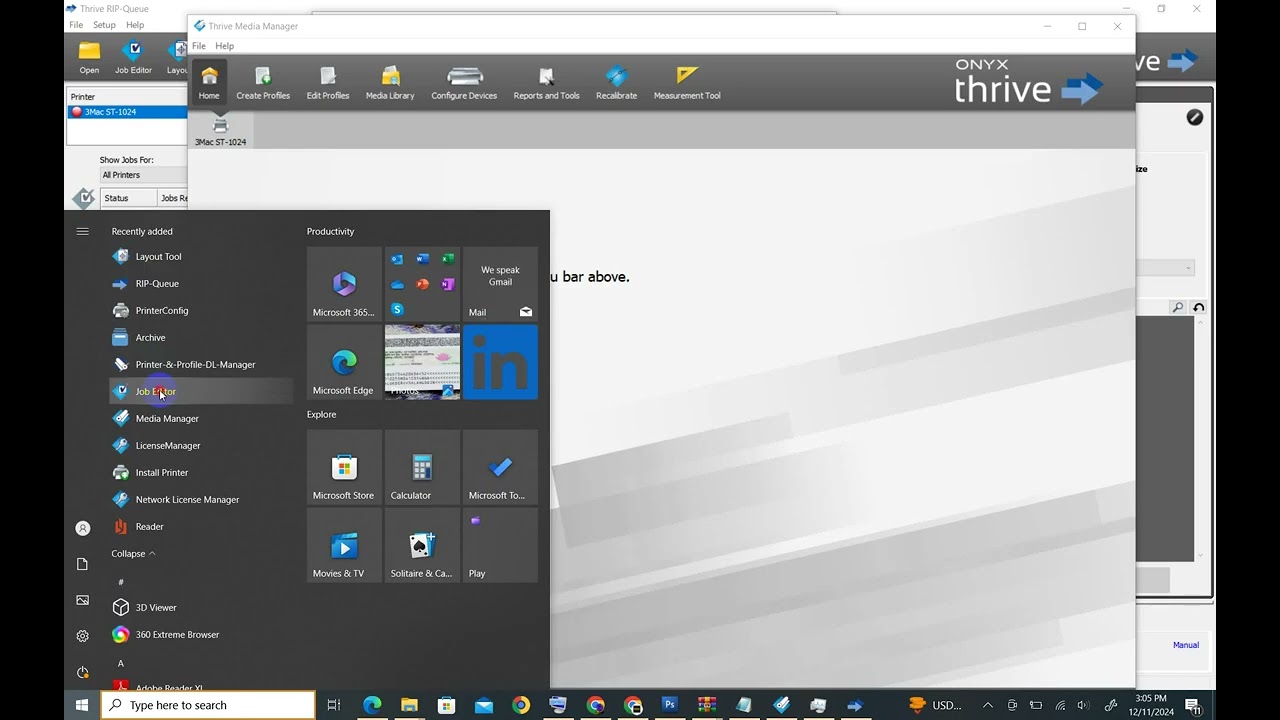This screenshot has height=720, width=1280.
Task: Open the Microsoft Store tile
Action: [344, 467]
